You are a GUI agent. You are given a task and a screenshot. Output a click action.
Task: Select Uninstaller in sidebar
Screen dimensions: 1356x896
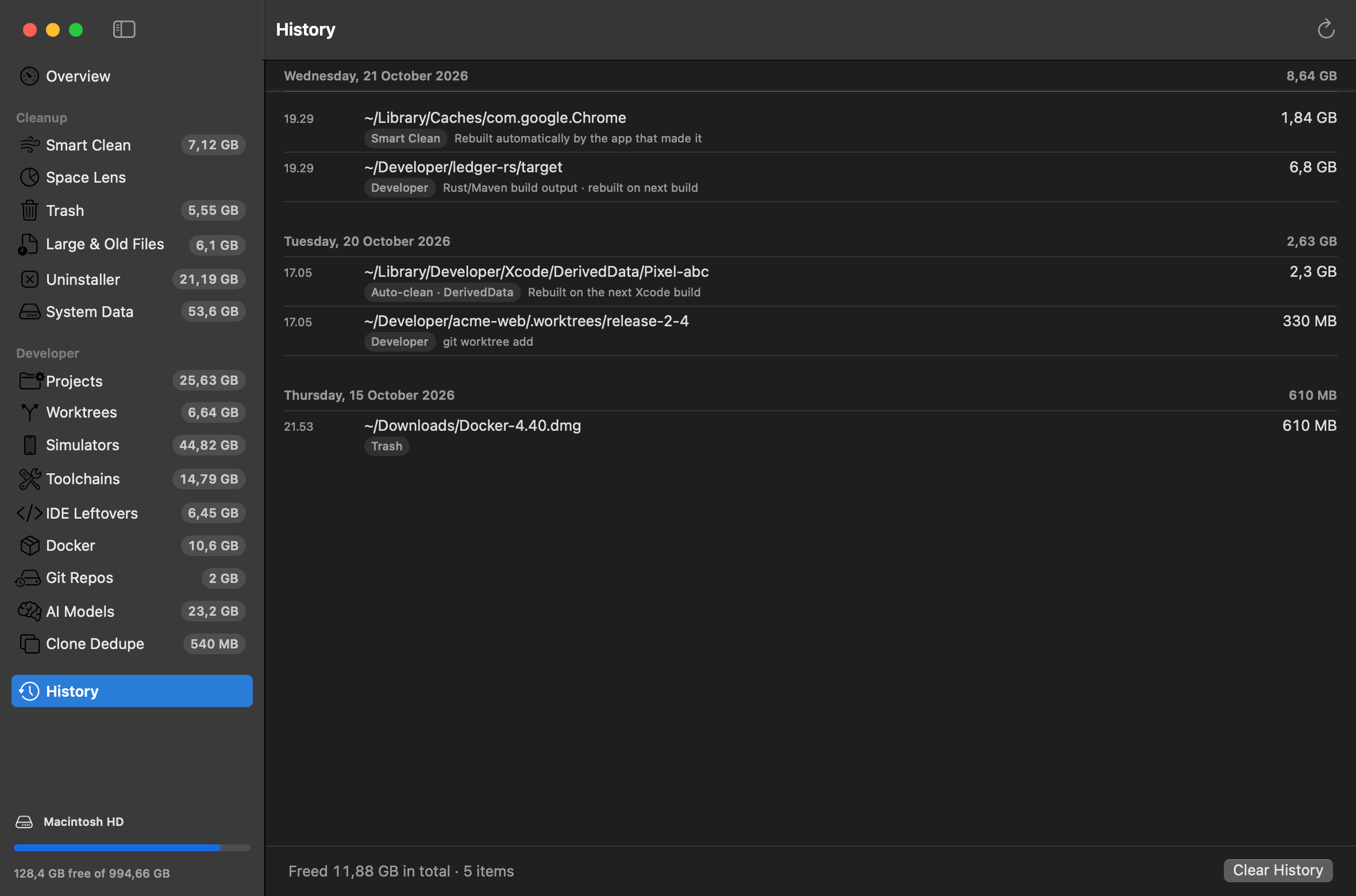tap(132, 279)
